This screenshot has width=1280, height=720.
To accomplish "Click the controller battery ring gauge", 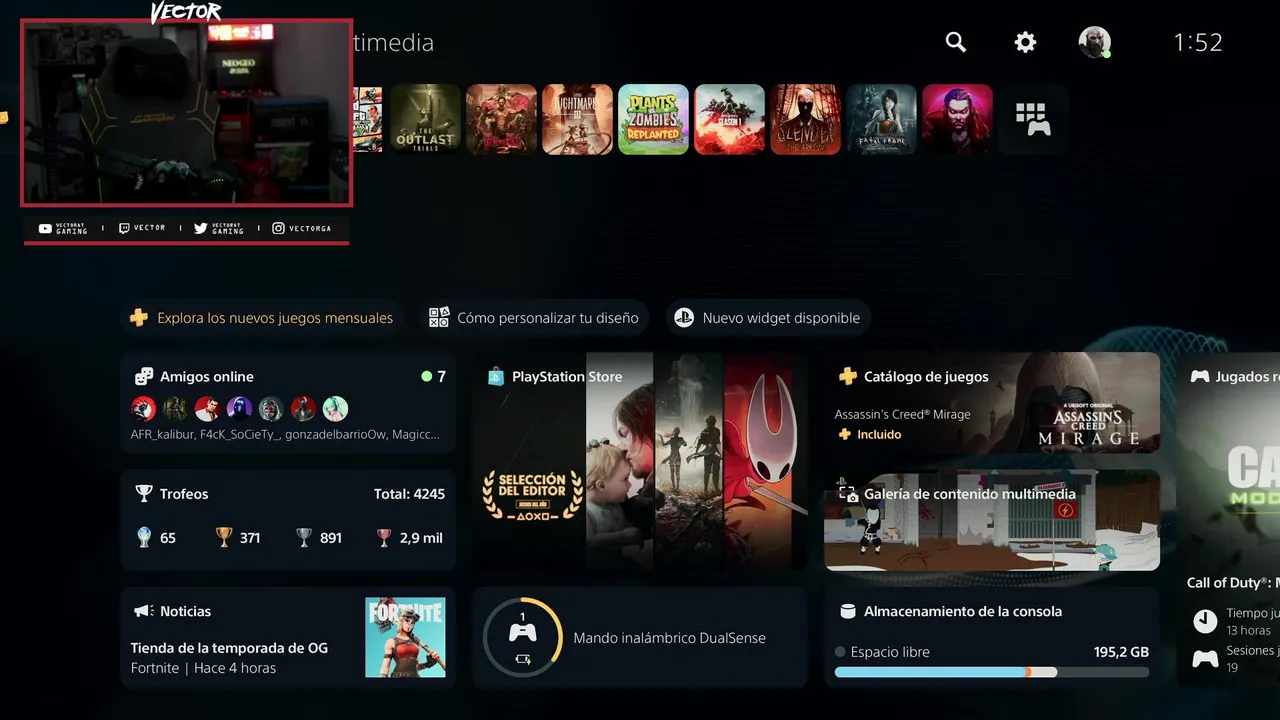I will 522,636.
